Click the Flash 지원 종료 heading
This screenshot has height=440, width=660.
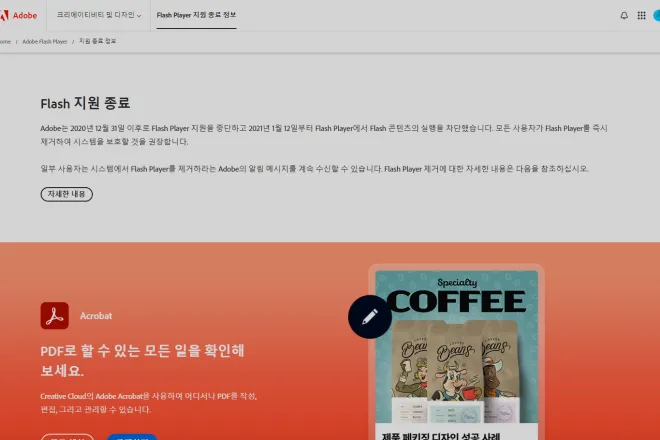coord(85,103)
